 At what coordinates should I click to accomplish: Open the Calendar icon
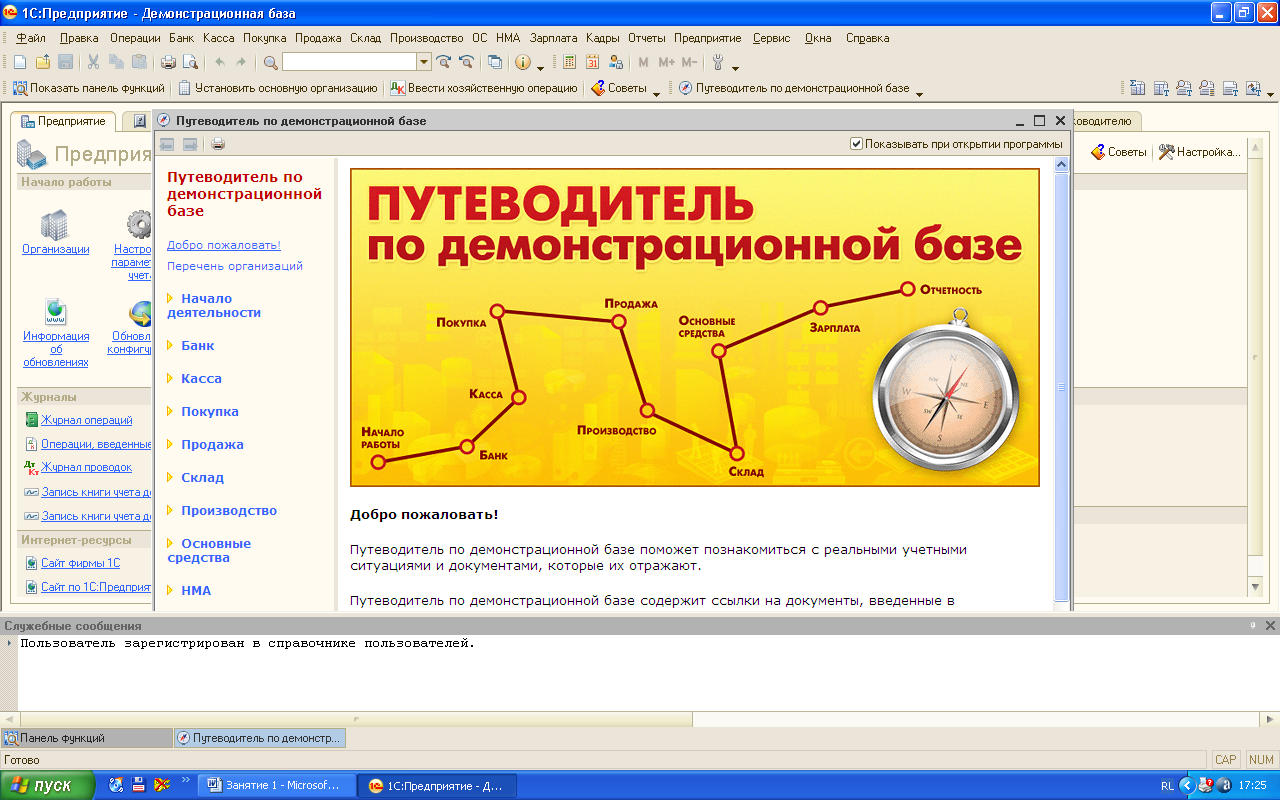click(x=593, y=62)
